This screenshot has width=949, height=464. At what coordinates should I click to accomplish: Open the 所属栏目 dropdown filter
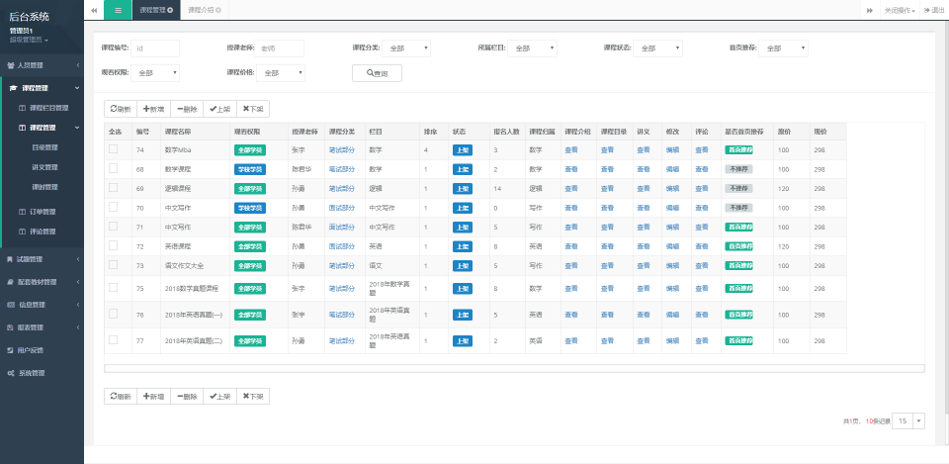tap(532, 48)
